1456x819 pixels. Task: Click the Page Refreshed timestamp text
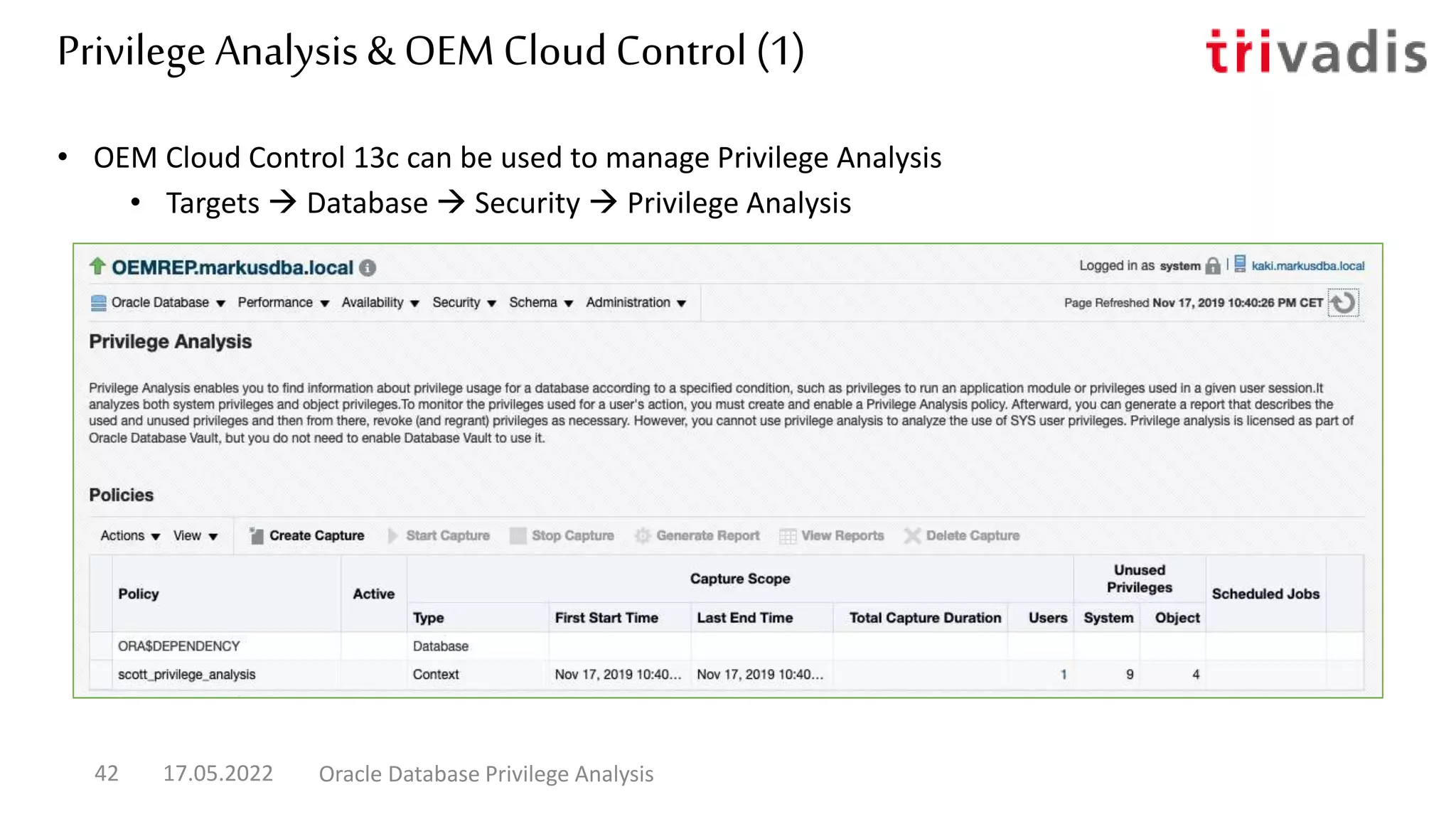coord(1194,303)
